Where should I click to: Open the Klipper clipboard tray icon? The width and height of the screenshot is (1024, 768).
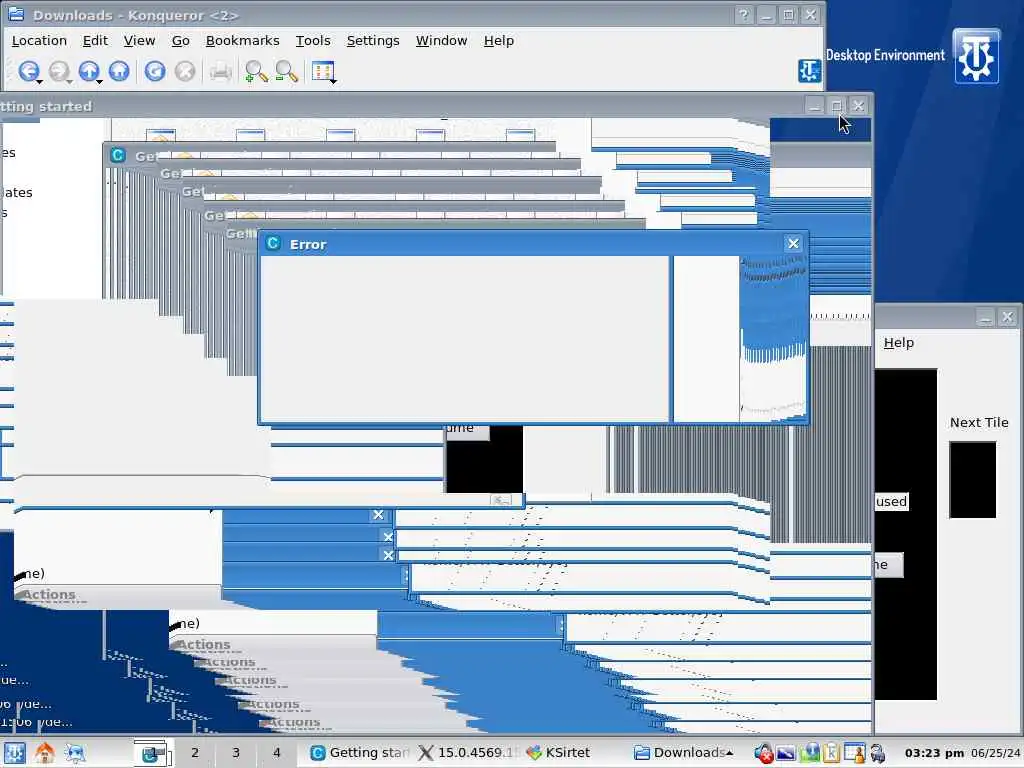(x=831, y=753)
